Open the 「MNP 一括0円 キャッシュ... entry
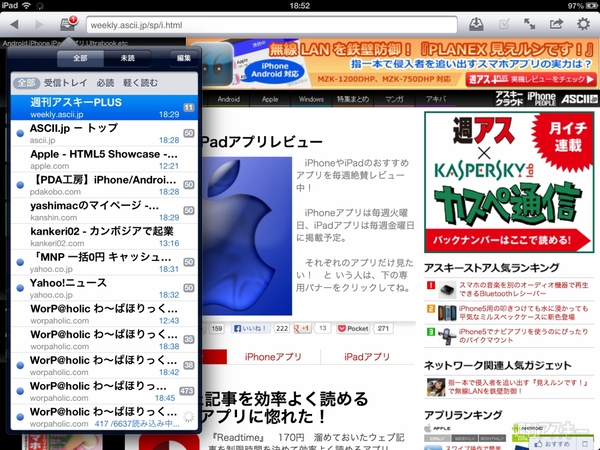This screenshot has width=600, height=450. click(104, 262)
